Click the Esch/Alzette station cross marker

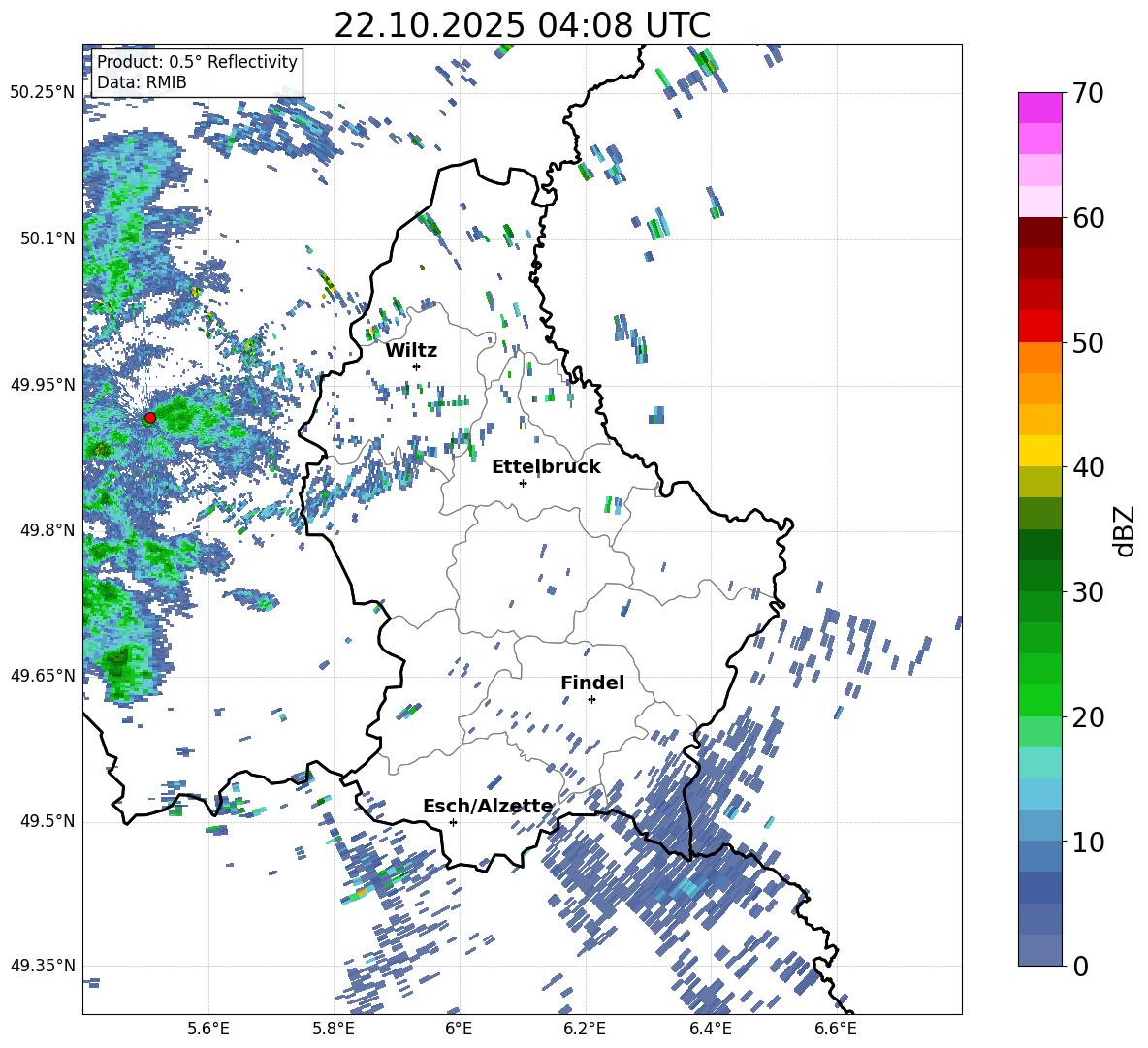[x=453, y=822]
